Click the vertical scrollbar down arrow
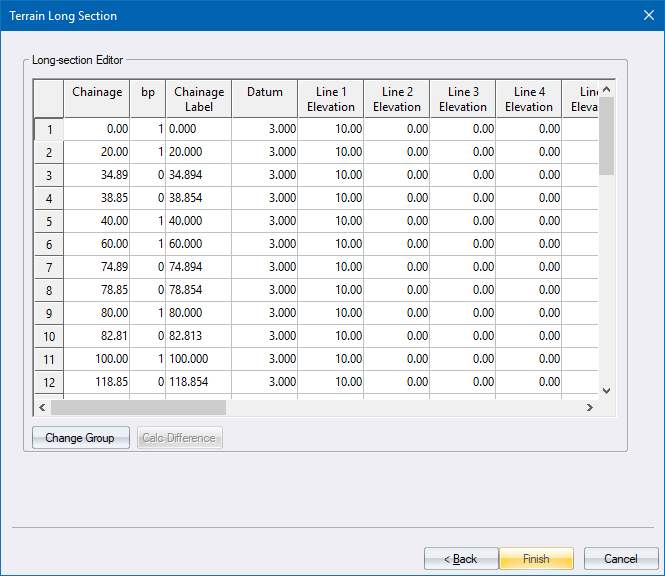This screenshot has width=665, height=576. (607, 391)
